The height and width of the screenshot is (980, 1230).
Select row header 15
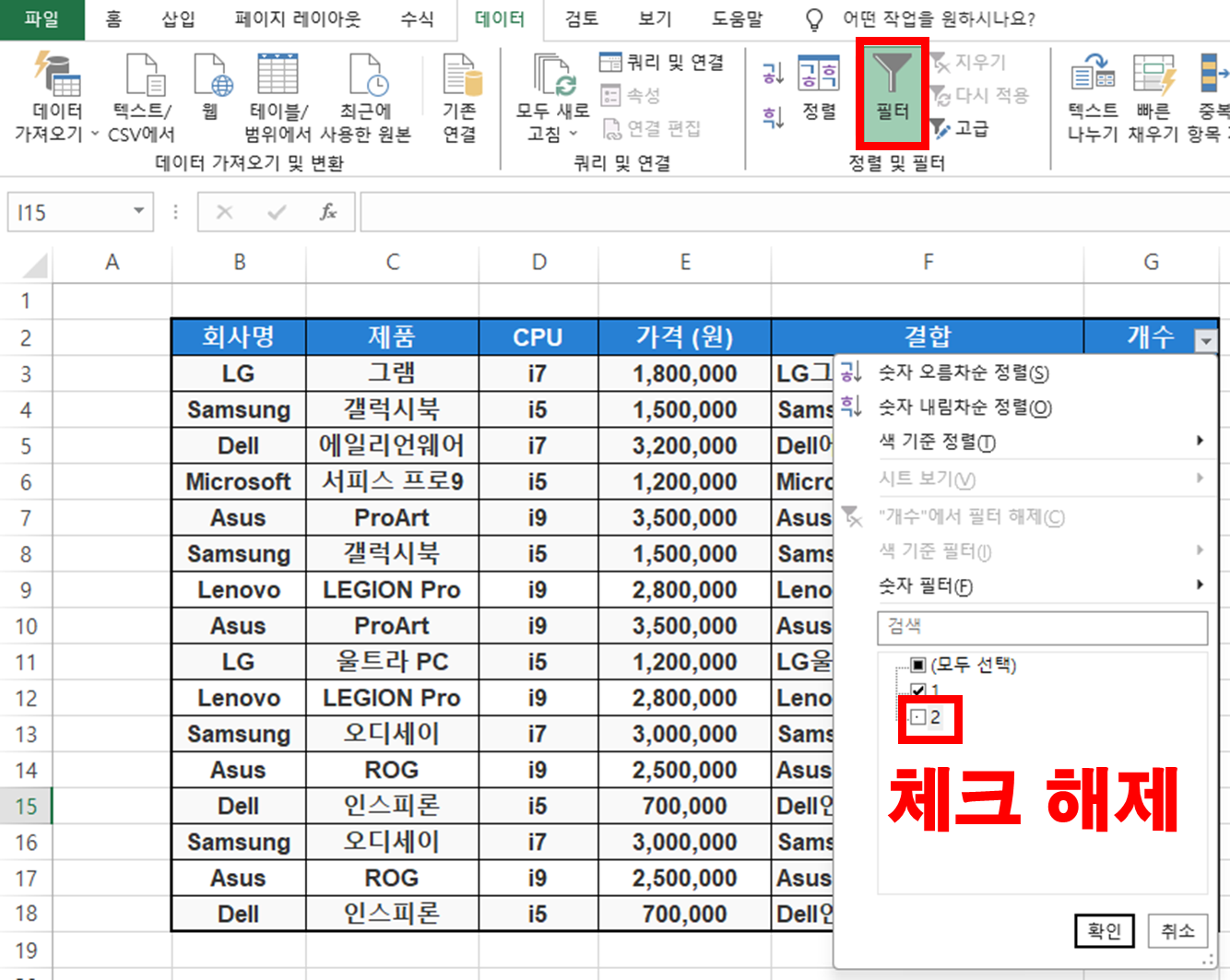click(x=26, y=806)
